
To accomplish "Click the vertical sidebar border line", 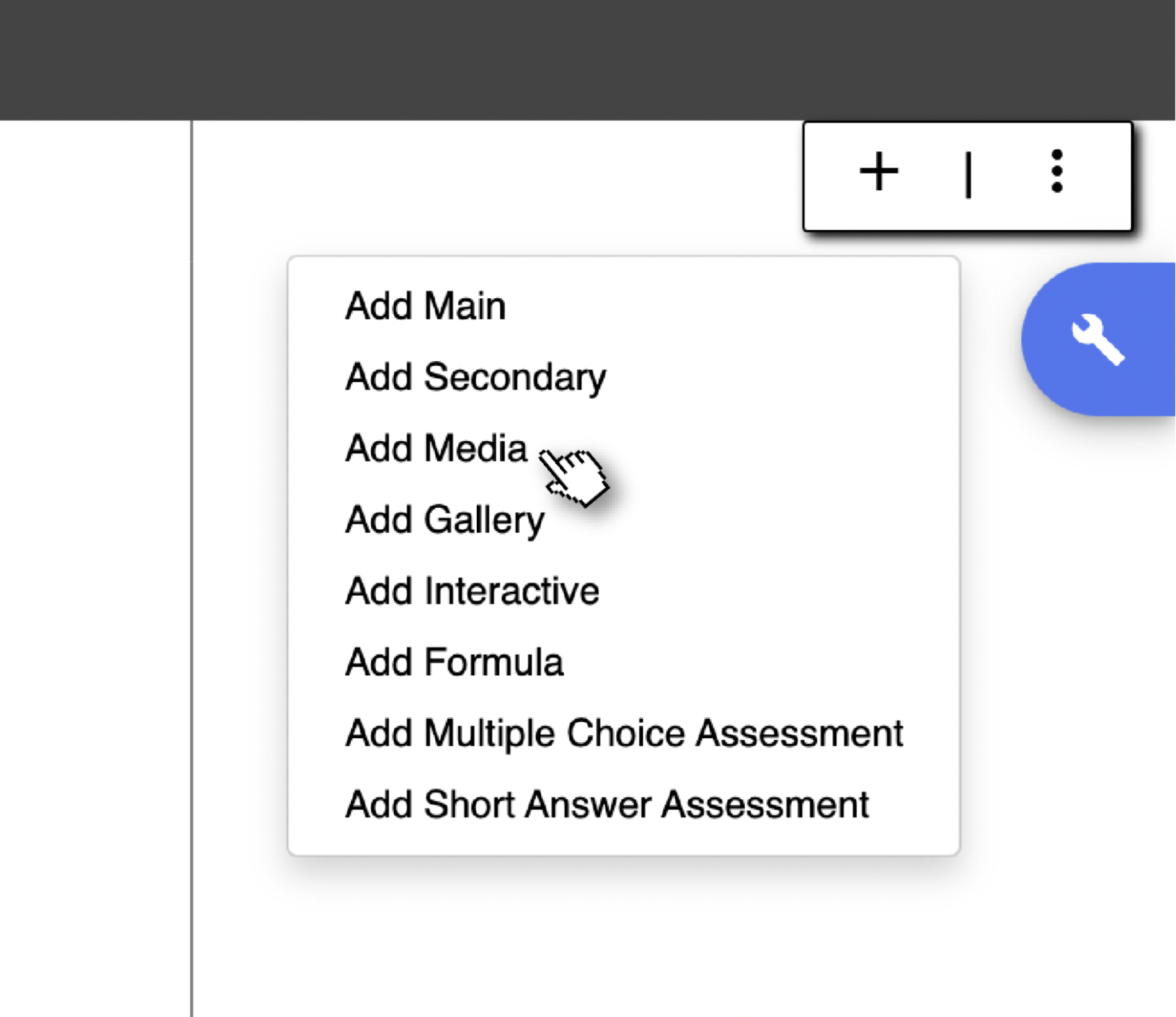I will click(192, 536).
